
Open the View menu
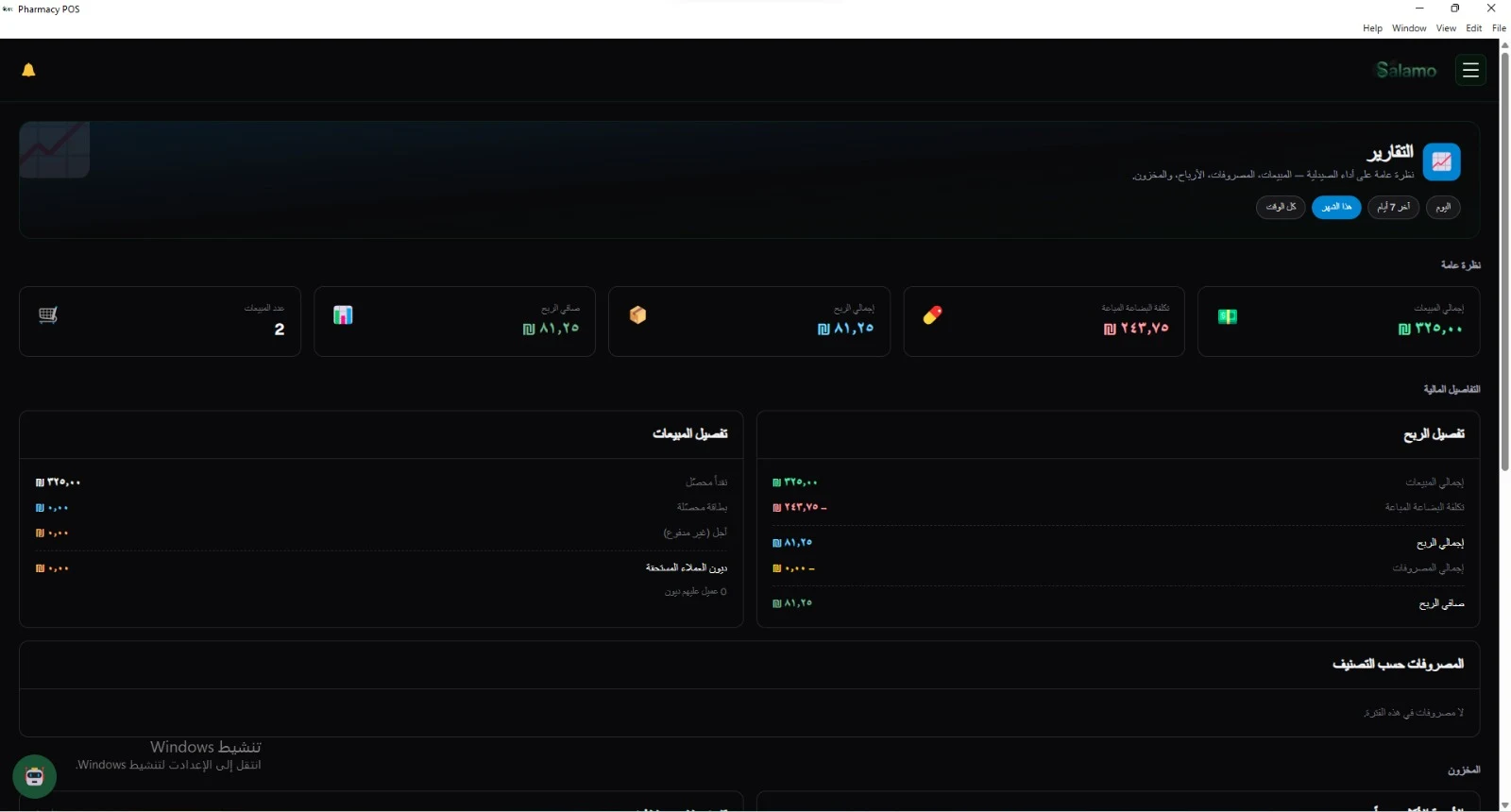1446,28
